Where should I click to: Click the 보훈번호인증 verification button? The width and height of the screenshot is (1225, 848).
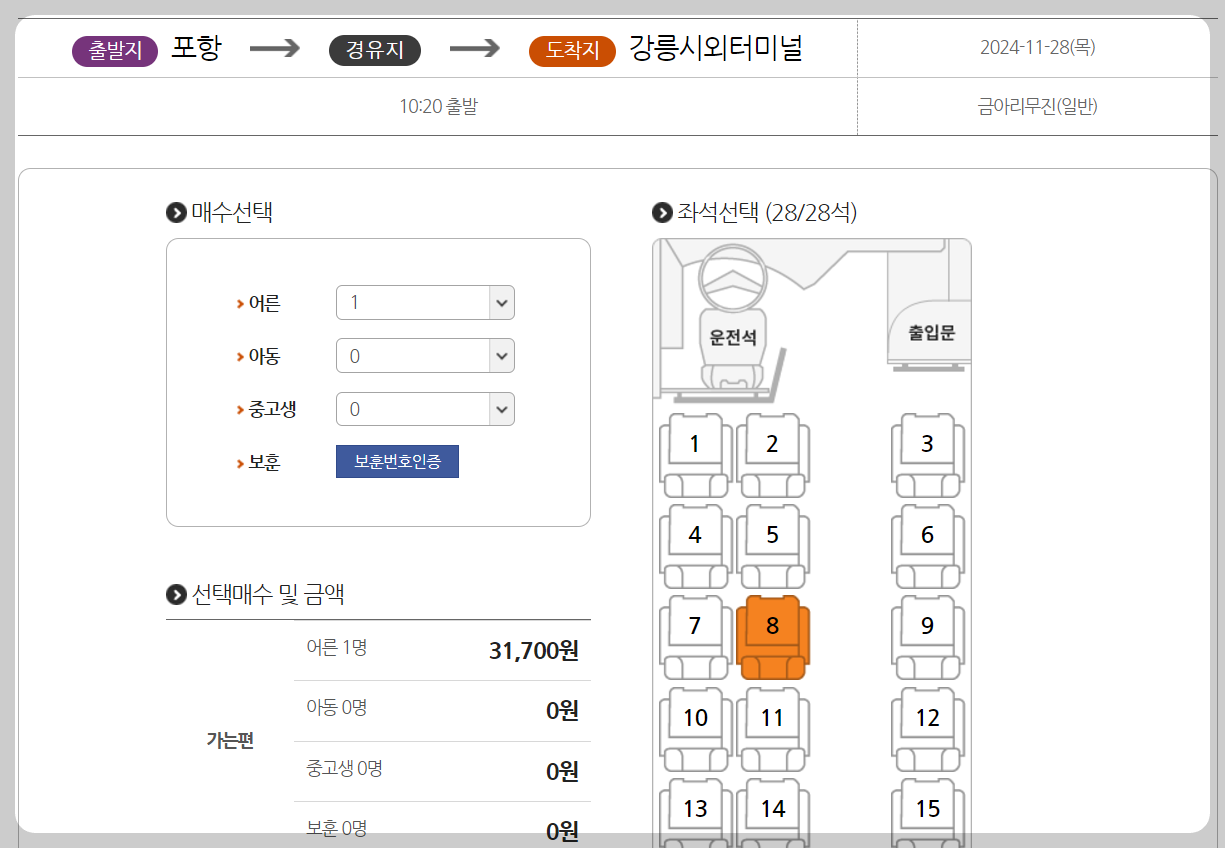tap(397, 461)
